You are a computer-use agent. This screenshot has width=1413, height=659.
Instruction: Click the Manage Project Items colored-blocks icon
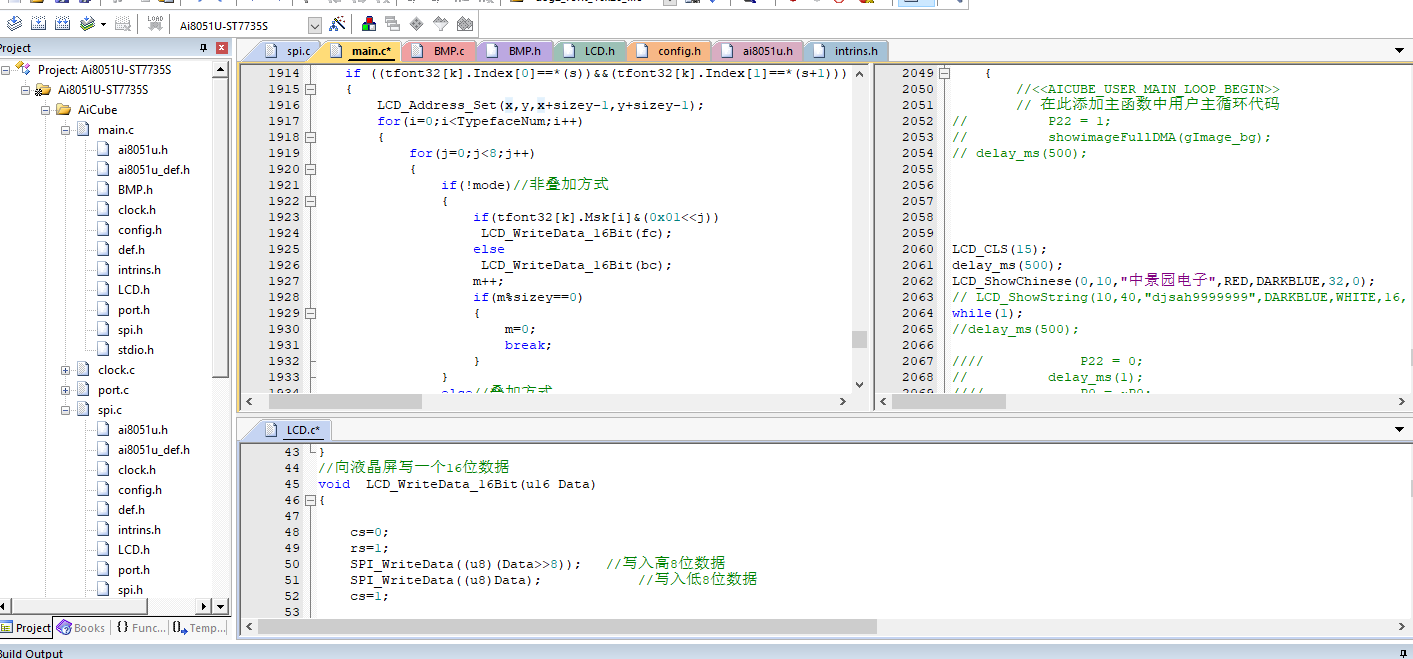369,24
